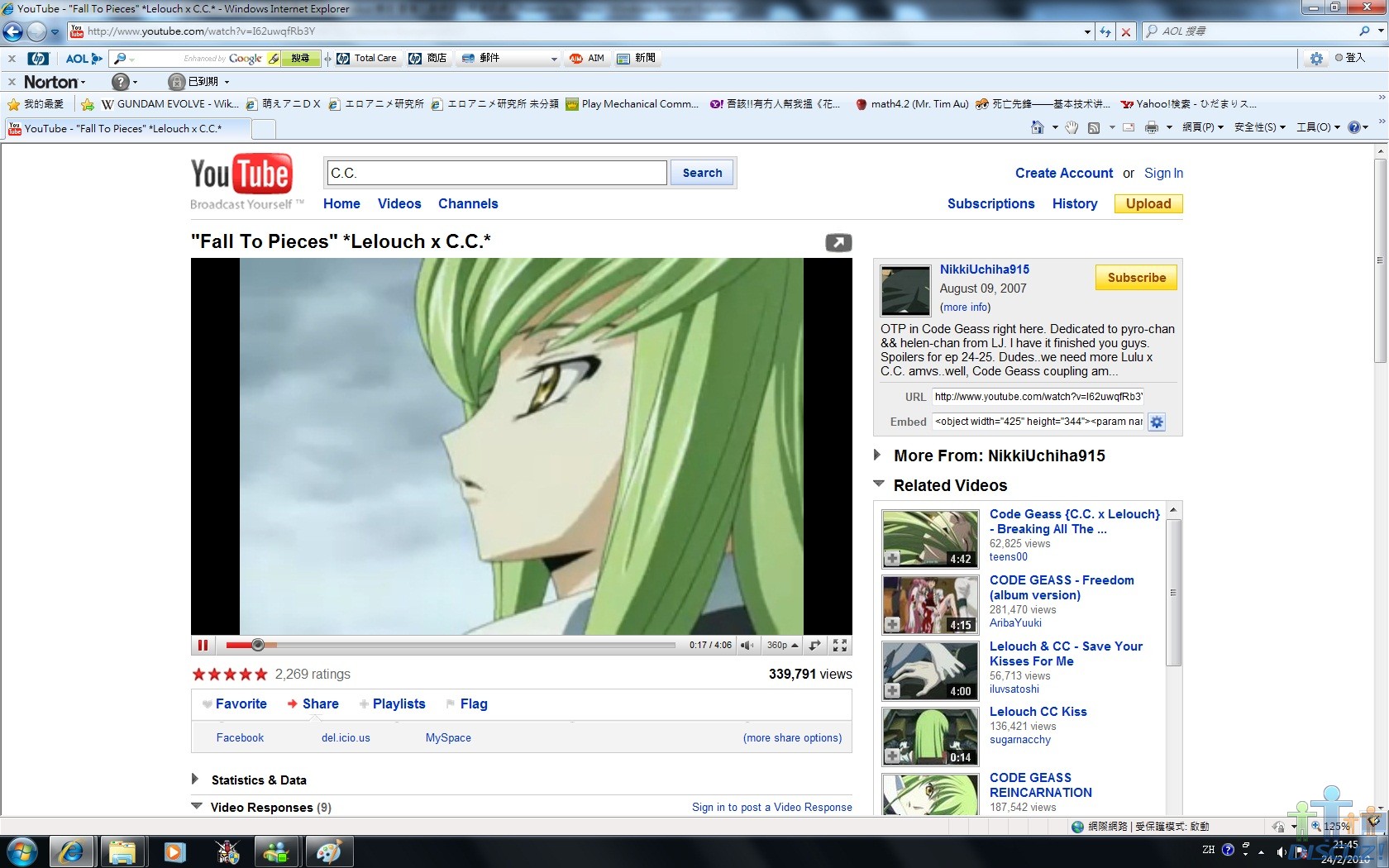Screen dimensions: 1389x868
Task: Subscribe to NikkiUchiha915
Action: (1136, 278)
